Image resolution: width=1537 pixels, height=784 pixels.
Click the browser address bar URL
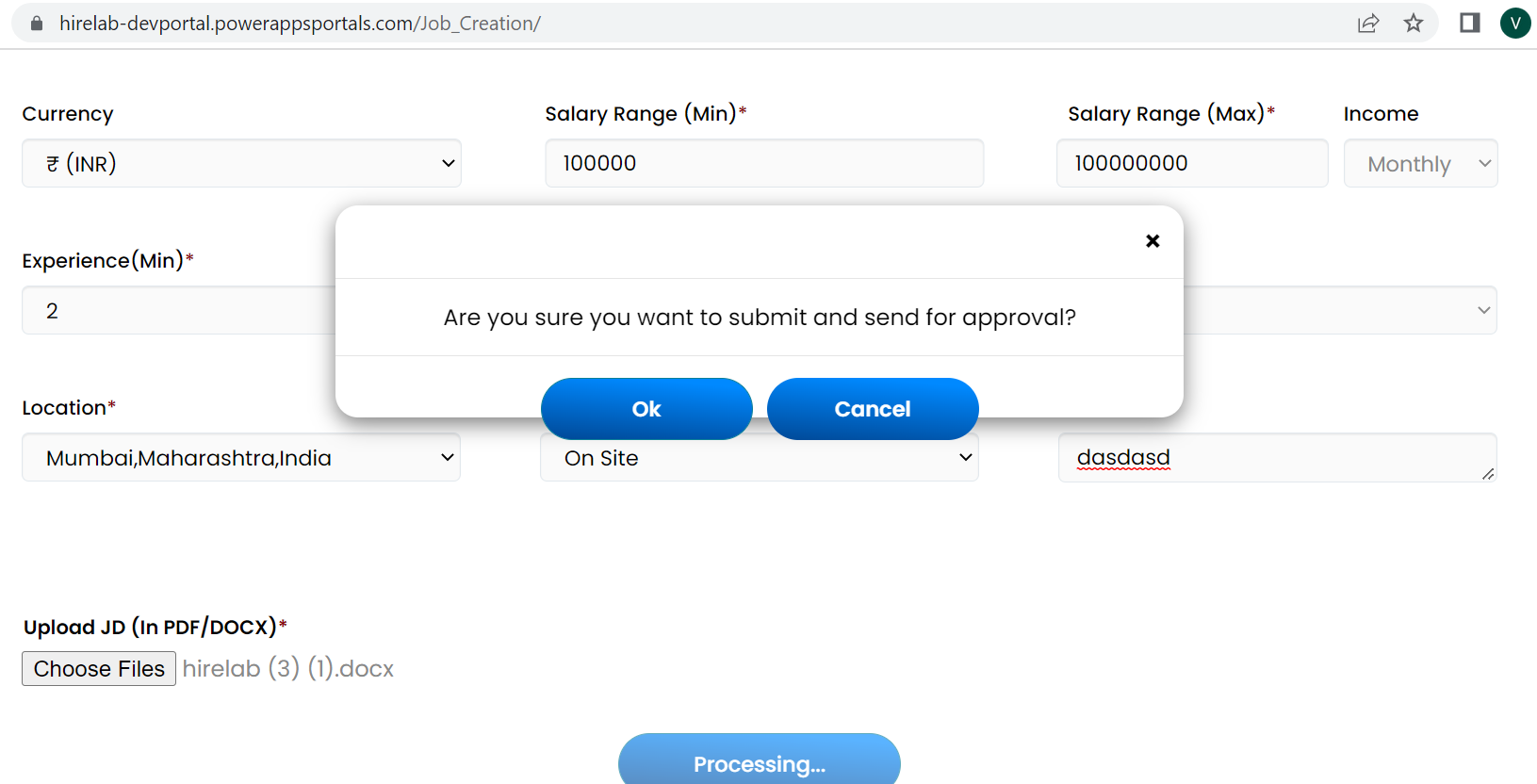300,24
